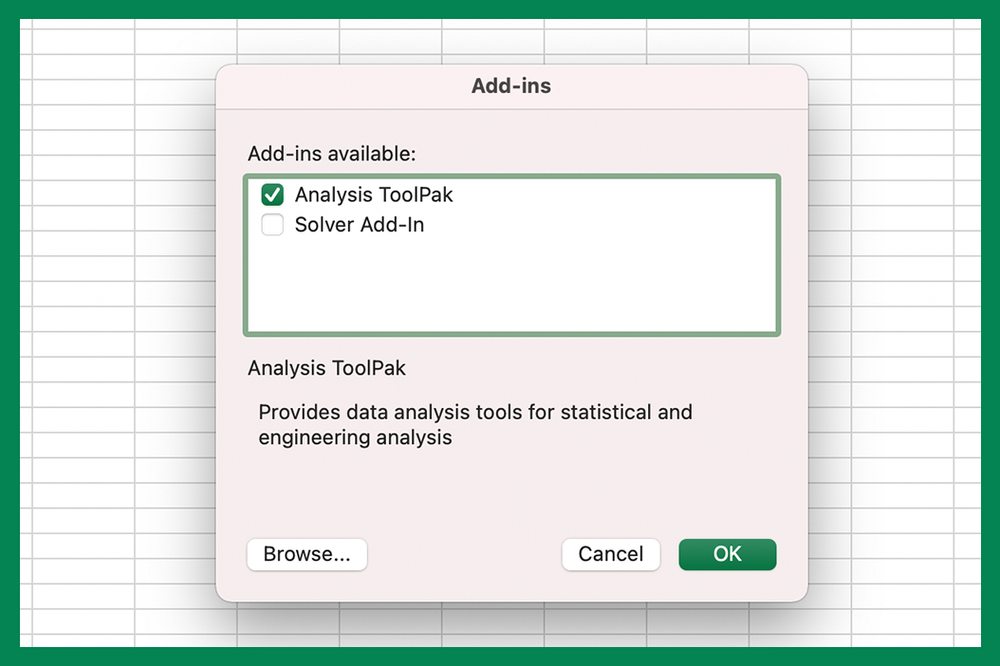Click the spreadsheet cell in the grid's top-left corner
The width and height of the screenshot is (1000, 666).
(84, 40)
